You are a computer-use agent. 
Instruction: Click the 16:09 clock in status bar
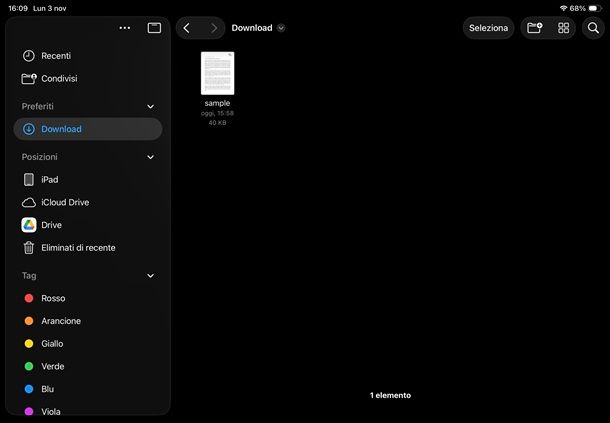click(18, 8)
